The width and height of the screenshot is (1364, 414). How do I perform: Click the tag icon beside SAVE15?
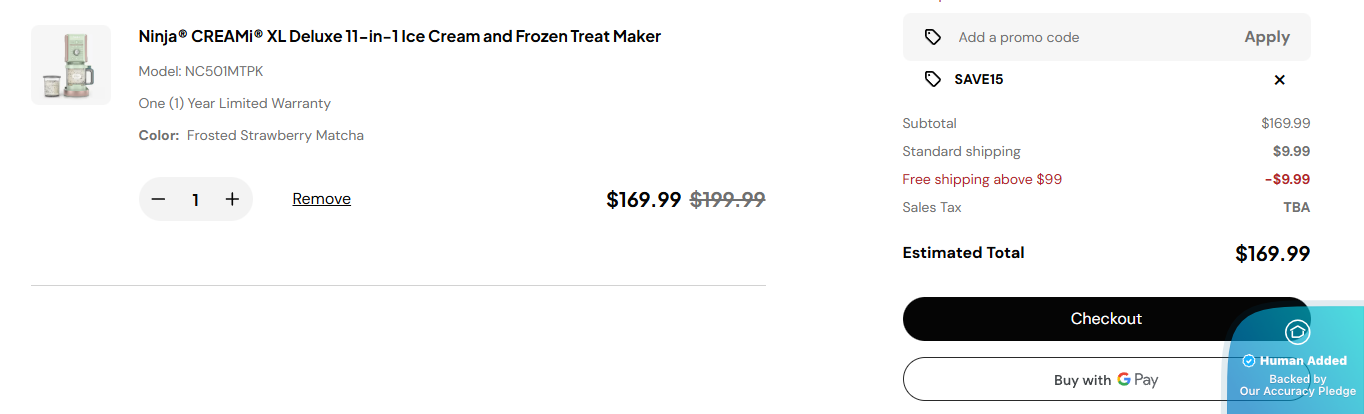click(x=932, y=79)
